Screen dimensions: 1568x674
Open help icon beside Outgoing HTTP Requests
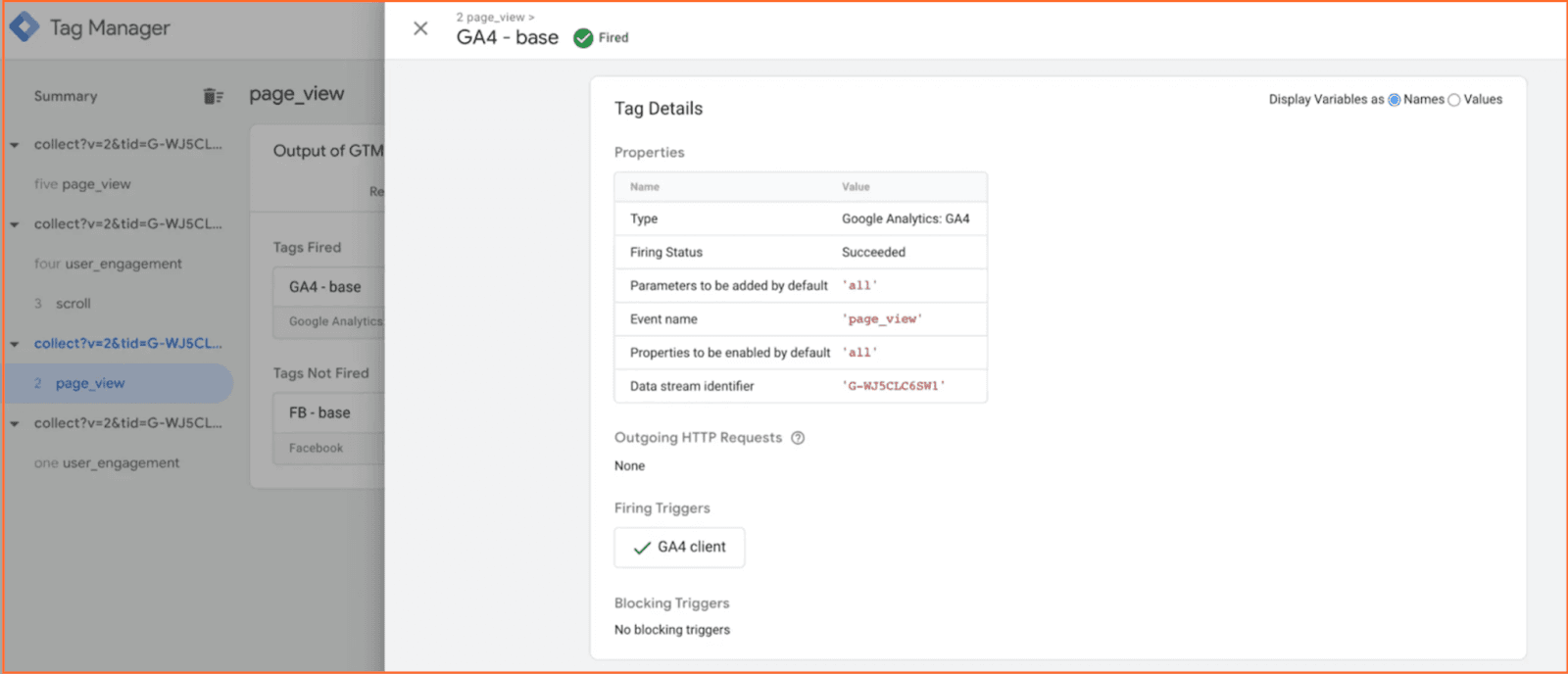[x=798, y=438]
